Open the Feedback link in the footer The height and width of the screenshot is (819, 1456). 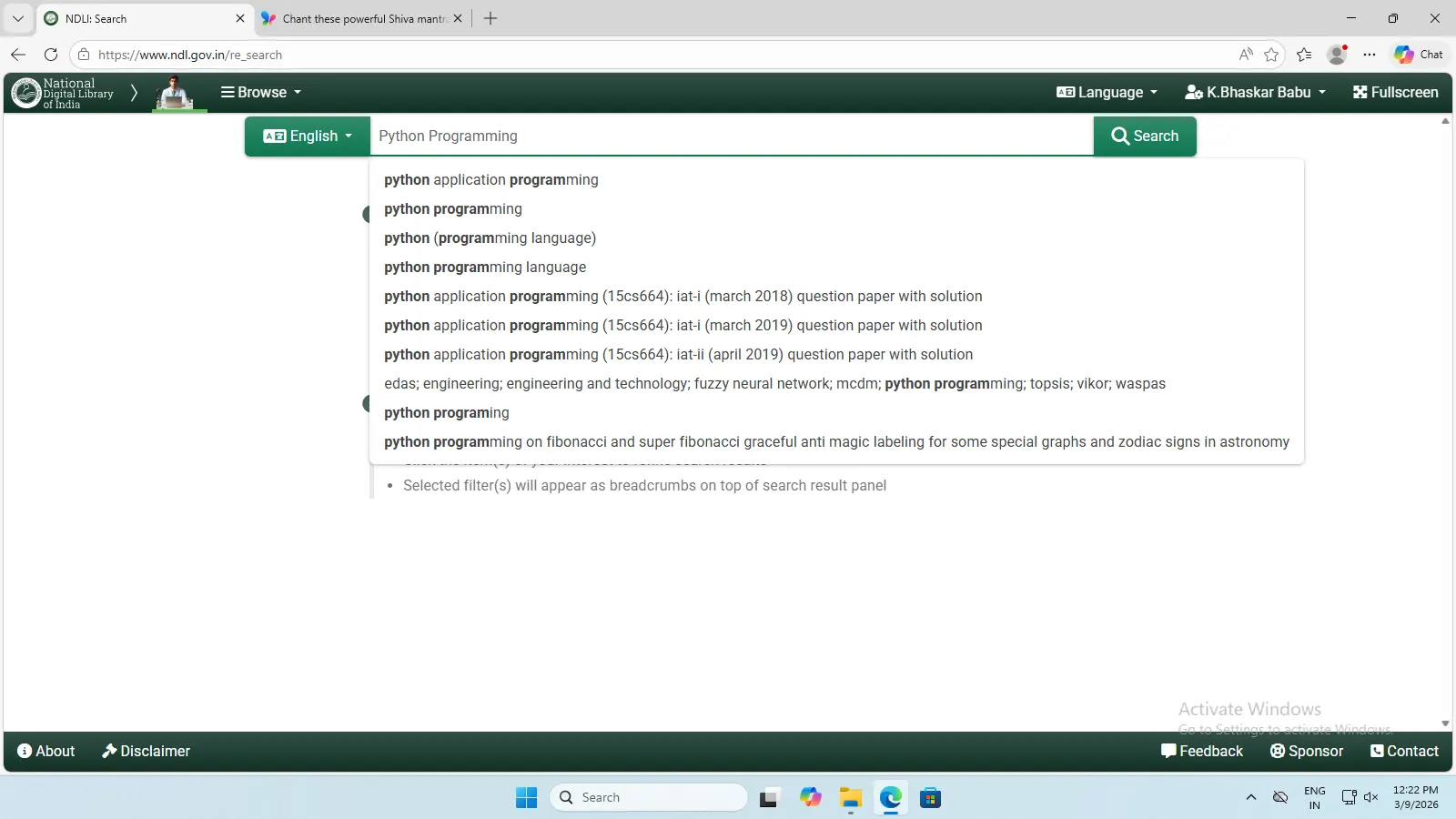coord(1201,751)
